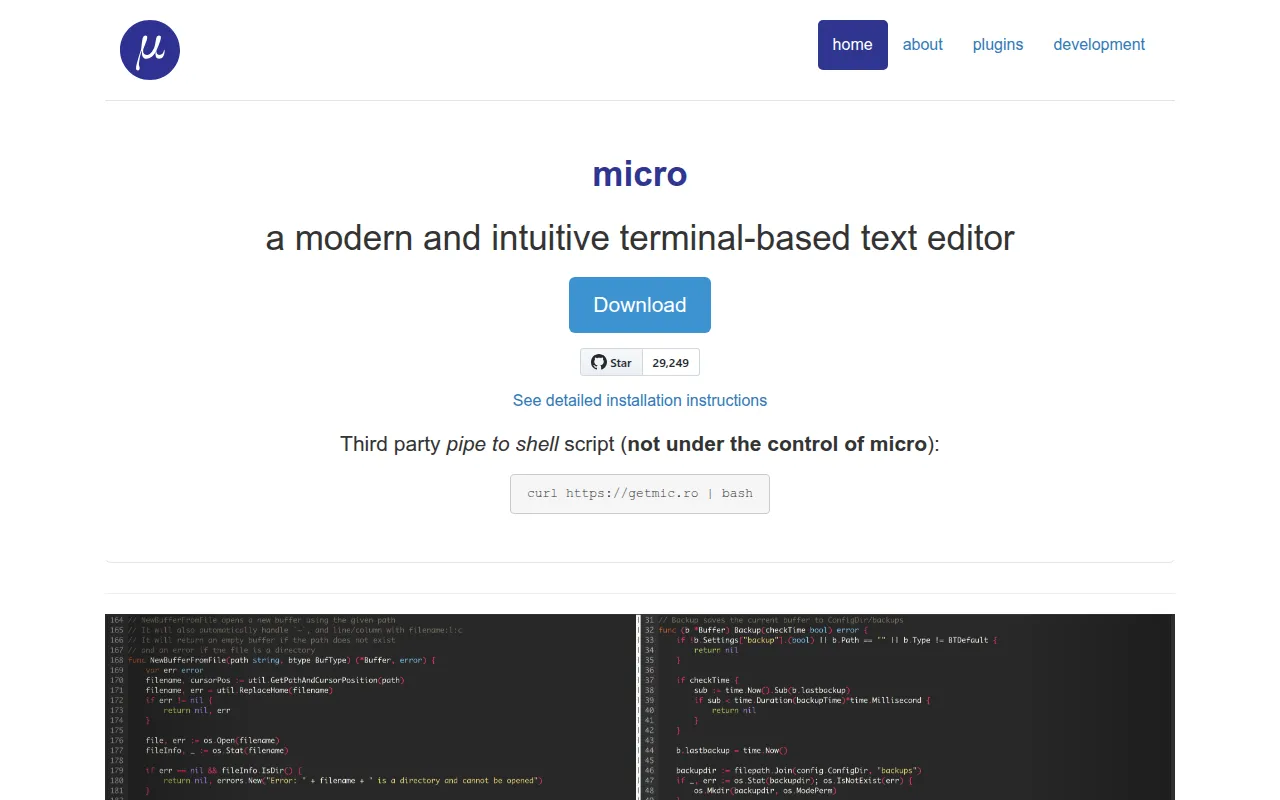
Task: Open the editor screenshot image
Action: 640,707
